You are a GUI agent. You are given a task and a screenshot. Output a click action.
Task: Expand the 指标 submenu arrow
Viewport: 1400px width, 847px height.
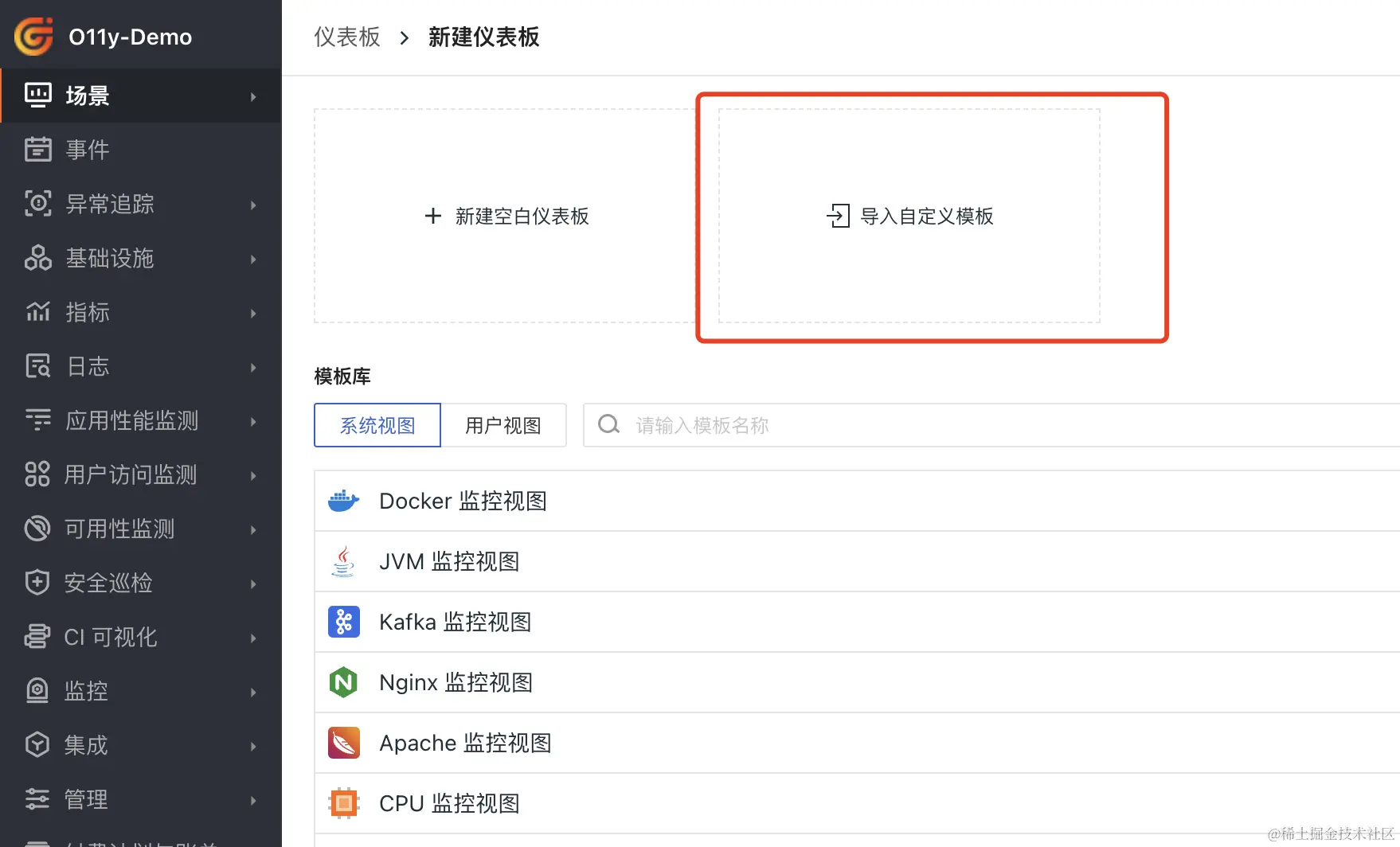(253, 313)
